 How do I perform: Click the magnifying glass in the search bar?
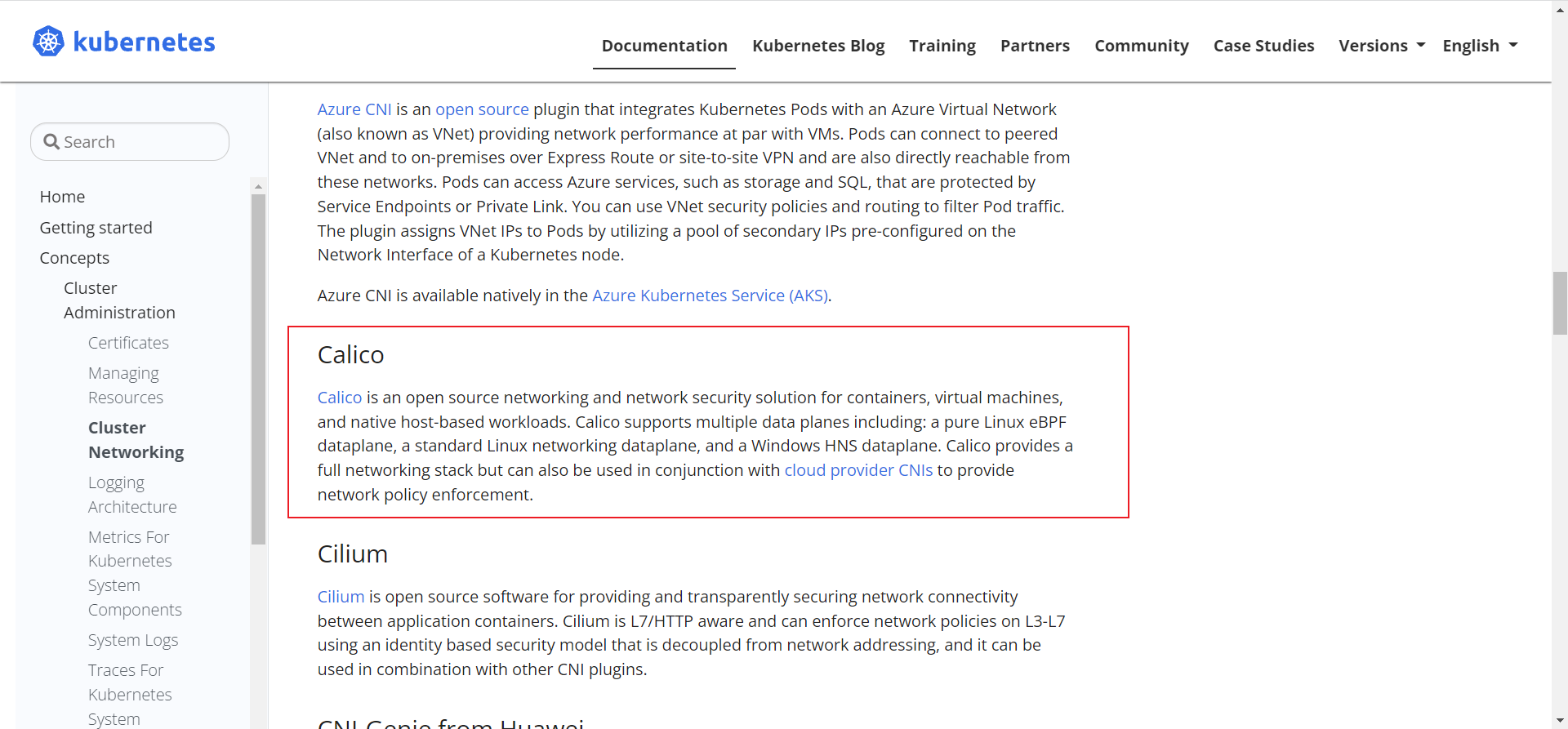pyautogui.click(x=51, y=141)
